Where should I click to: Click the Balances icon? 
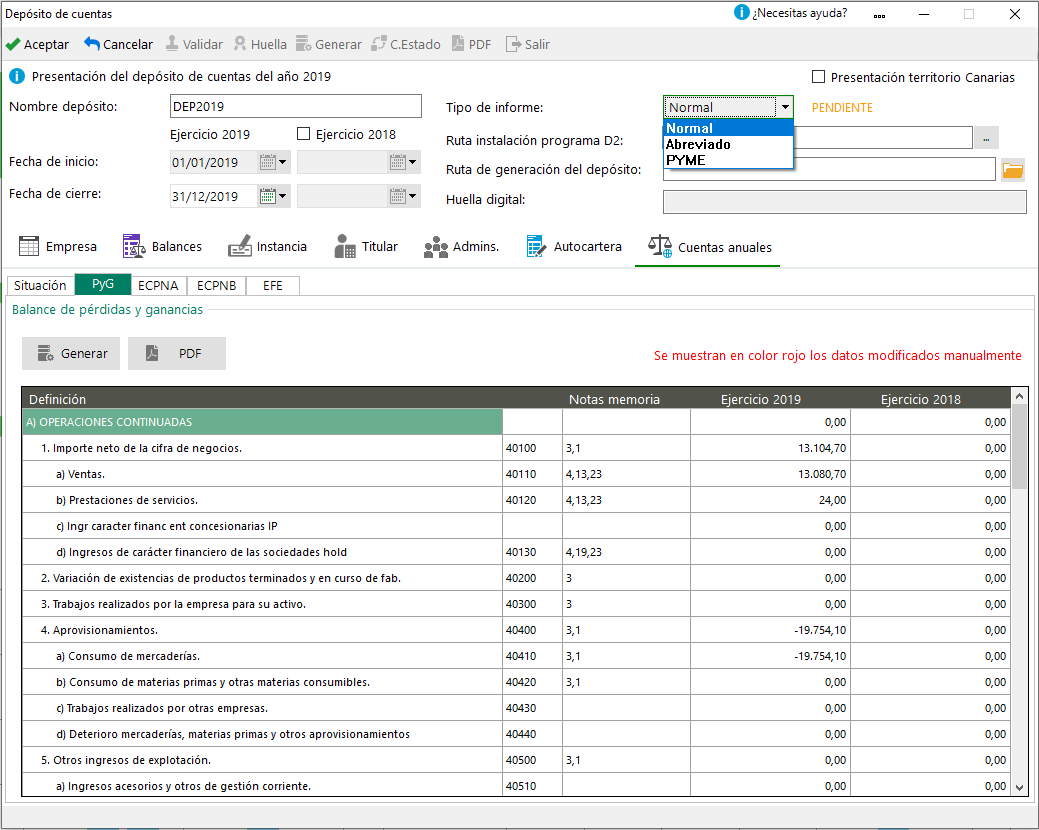click(x=134, y=246)
